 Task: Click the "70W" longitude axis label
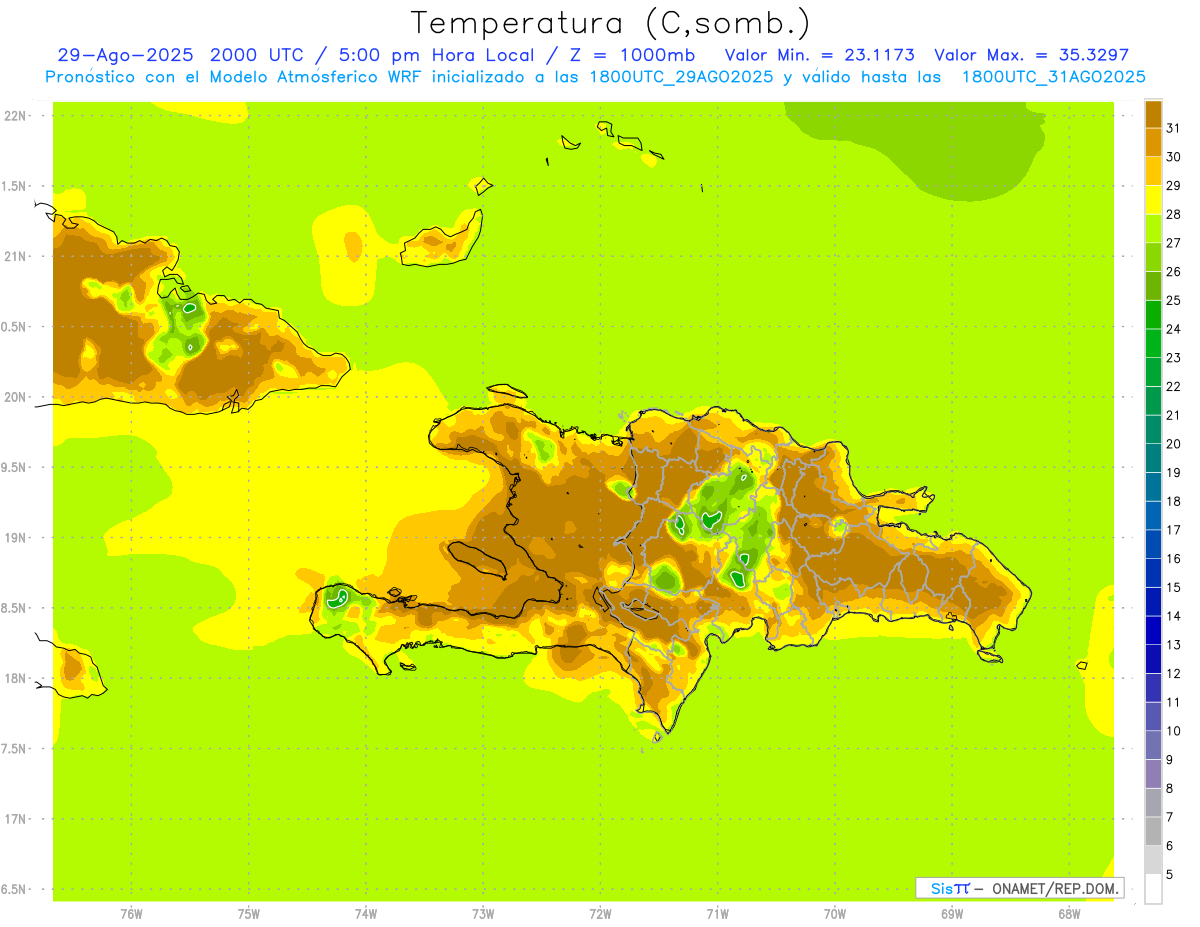click(x=835, y=914)
